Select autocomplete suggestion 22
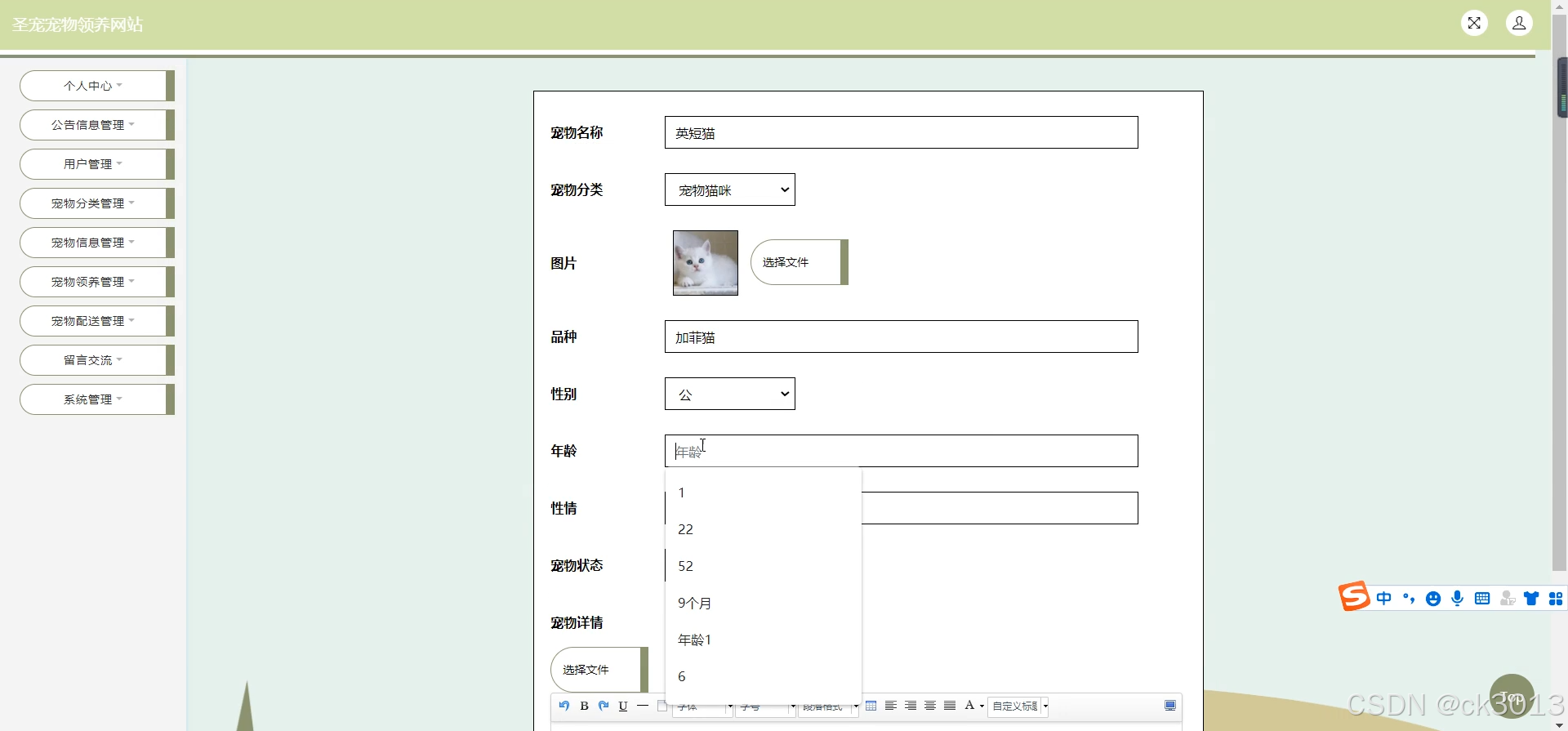The width and height of the screenshot is (1568, 731). pos(764,529)
